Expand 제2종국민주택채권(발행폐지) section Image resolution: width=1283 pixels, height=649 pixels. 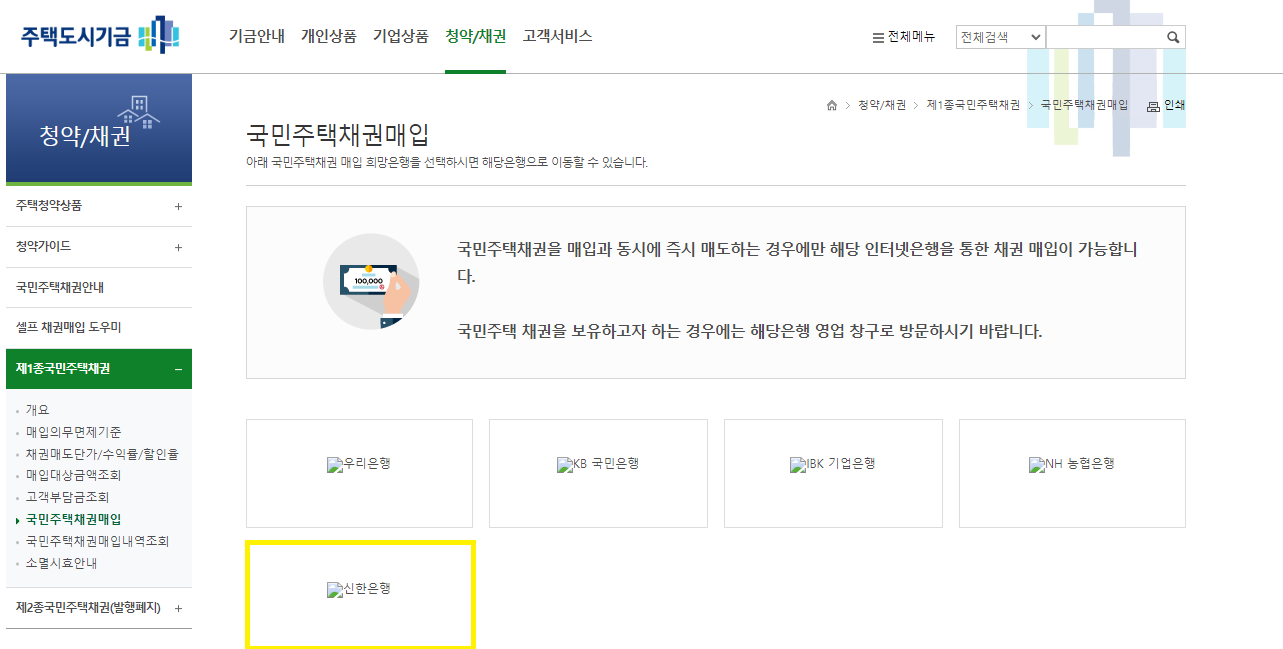tap(98, 608)
